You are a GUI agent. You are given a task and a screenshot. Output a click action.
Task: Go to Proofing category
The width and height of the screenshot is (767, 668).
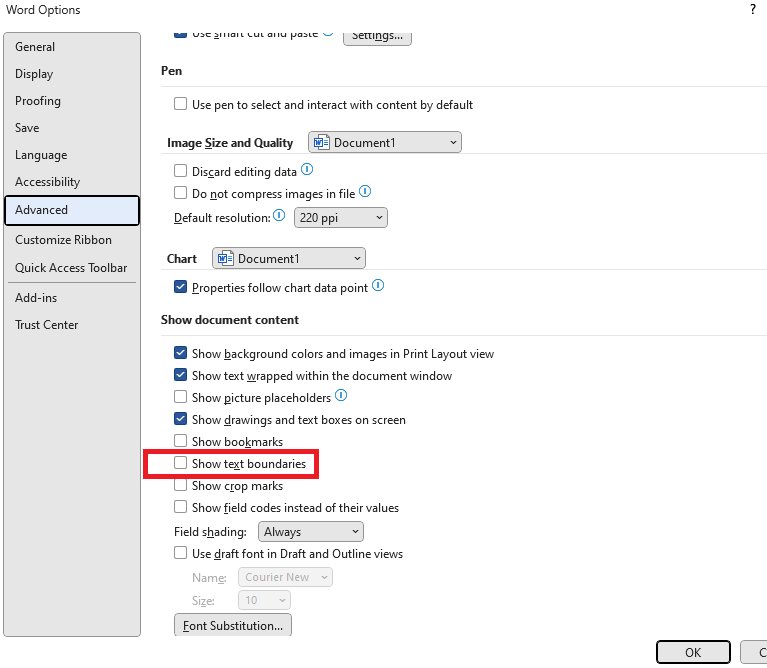pos(72,101)
